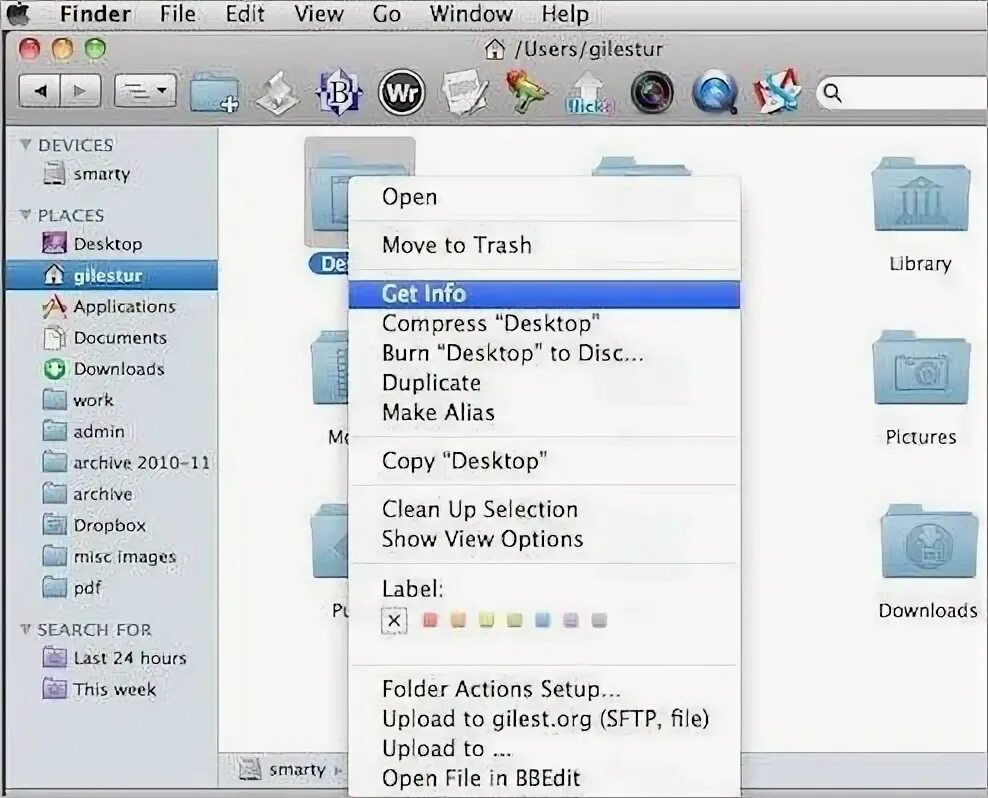The width and height of the screenshot is (988, 798).
Task: Select gilestur home in sidebar
Action: click(112, 275)
